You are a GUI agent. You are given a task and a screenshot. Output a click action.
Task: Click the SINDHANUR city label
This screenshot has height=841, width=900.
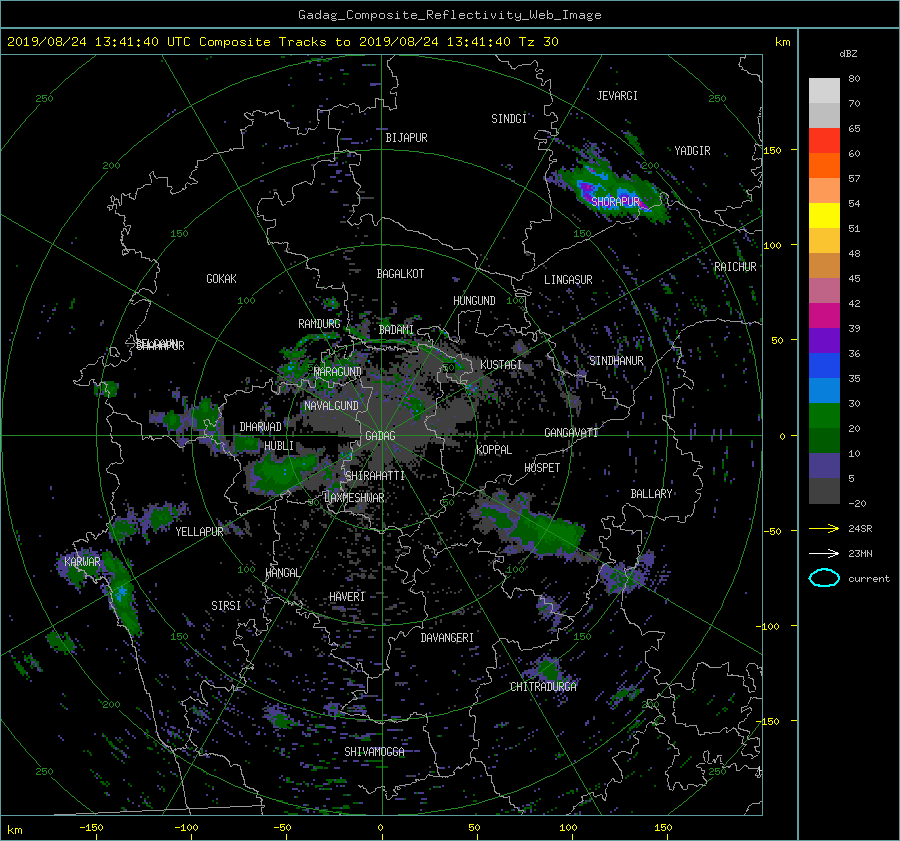click(616, 361)
